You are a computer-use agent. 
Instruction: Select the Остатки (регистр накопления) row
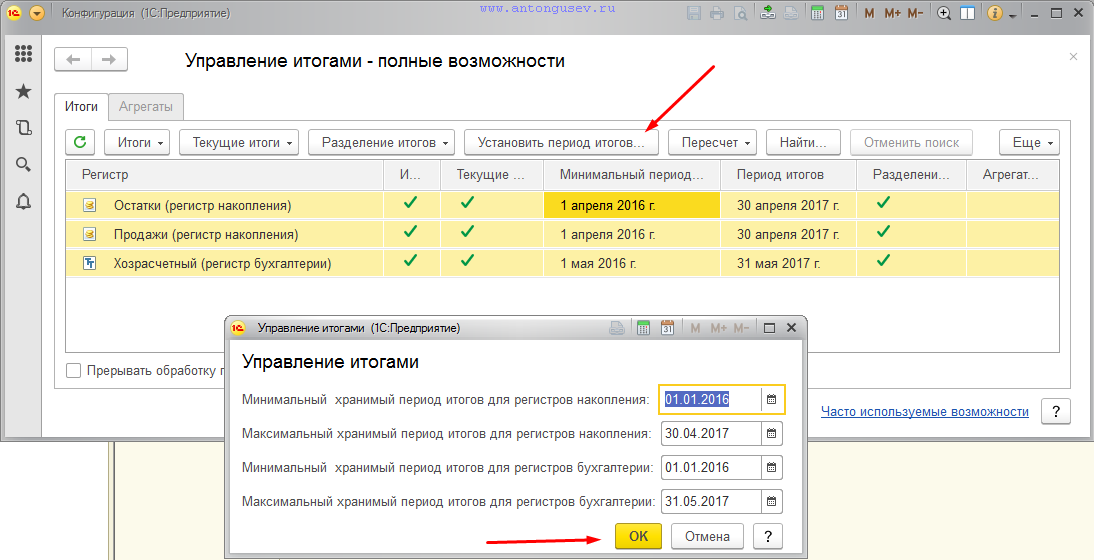tap(562, 205)
